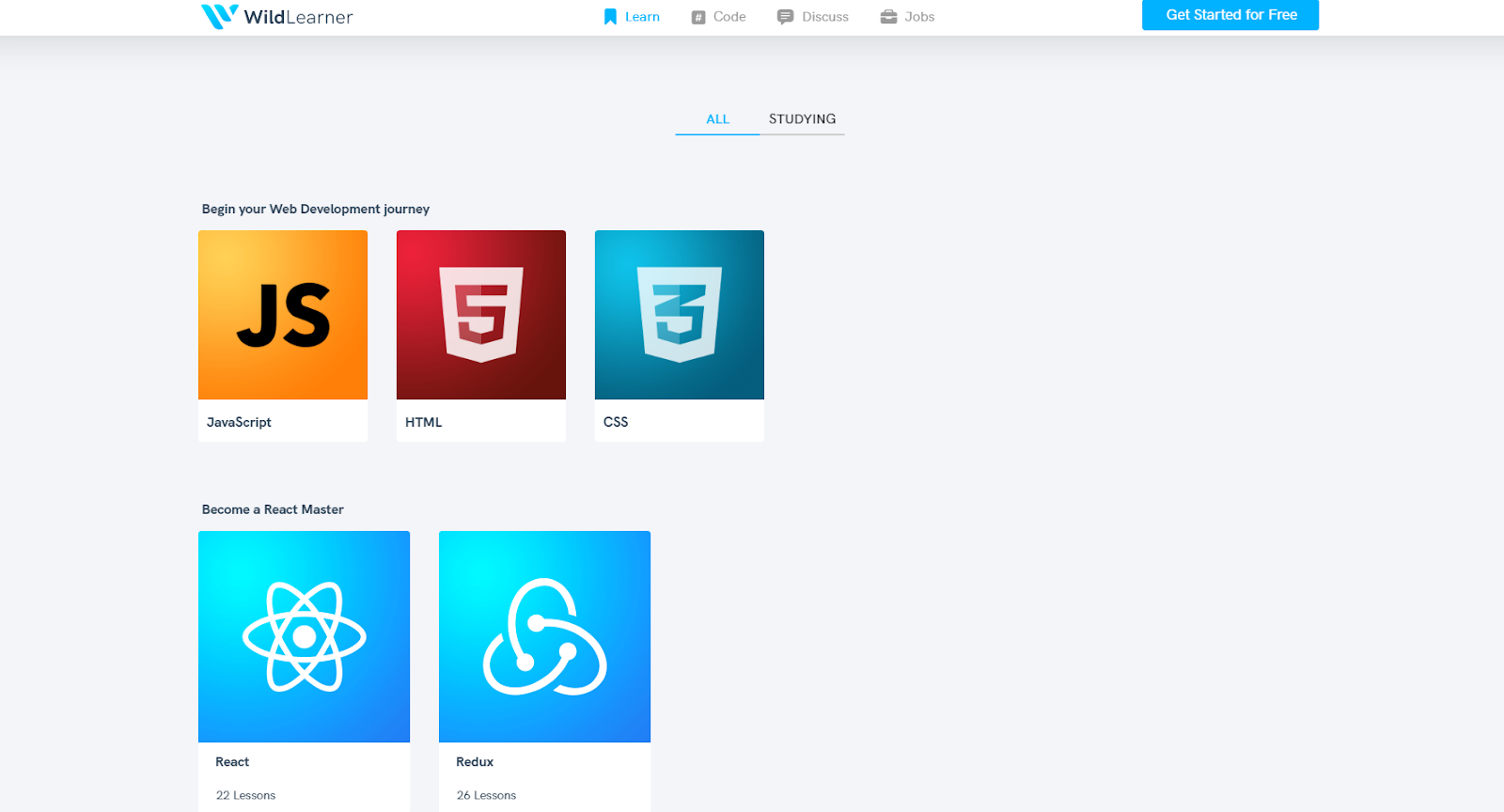The image size is (1504, 812).
Task: Click 'Begin your Web Development journey' heading
Action: pos(316,209)
